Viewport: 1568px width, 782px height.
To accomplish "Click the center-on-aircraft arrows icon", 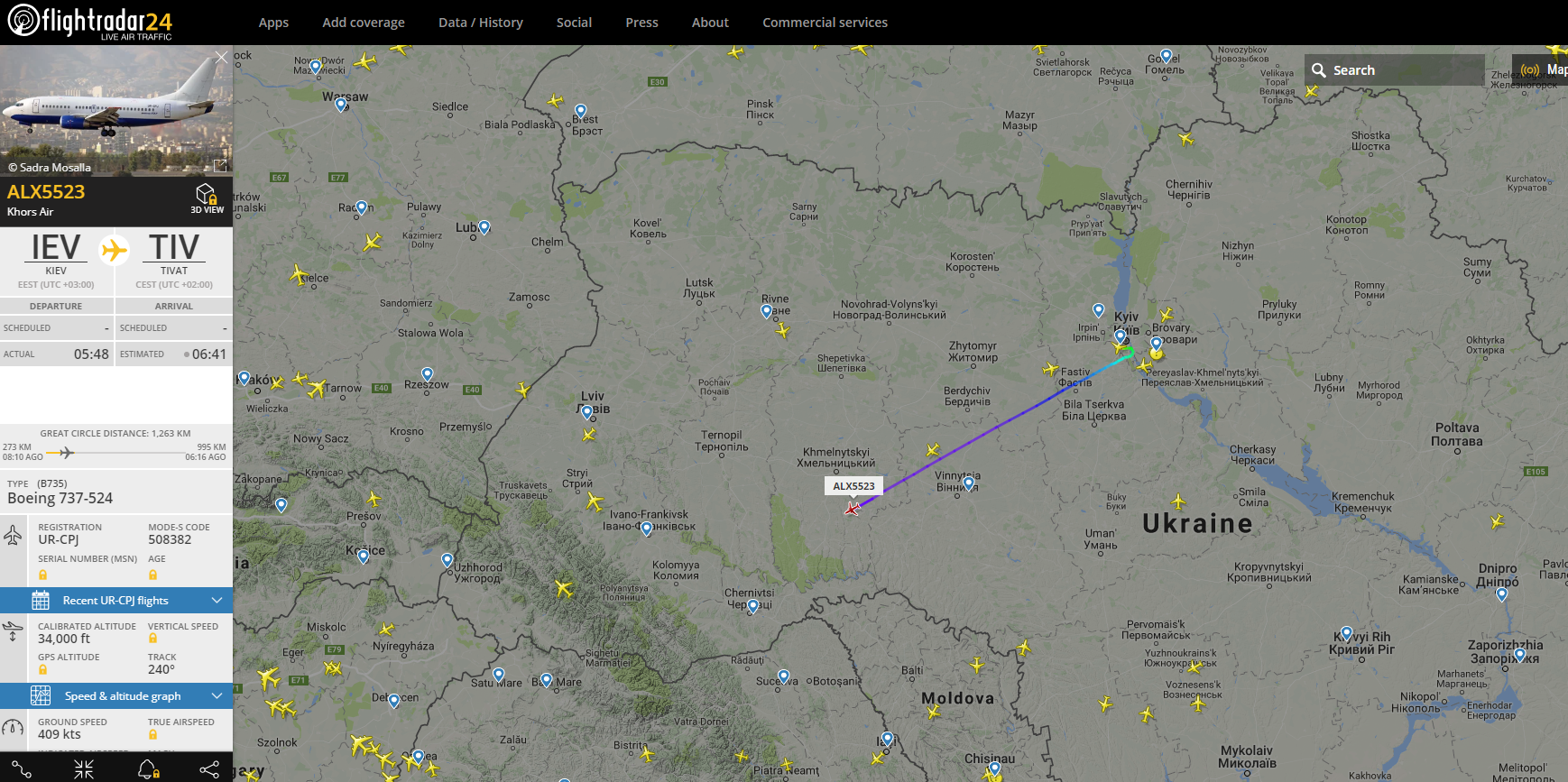I will tap(84, 768).
